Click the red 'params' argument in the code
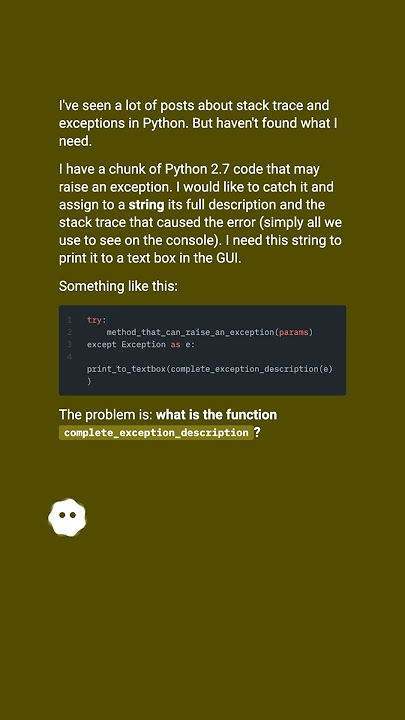The image size is (405, 720). coord(293,332)
